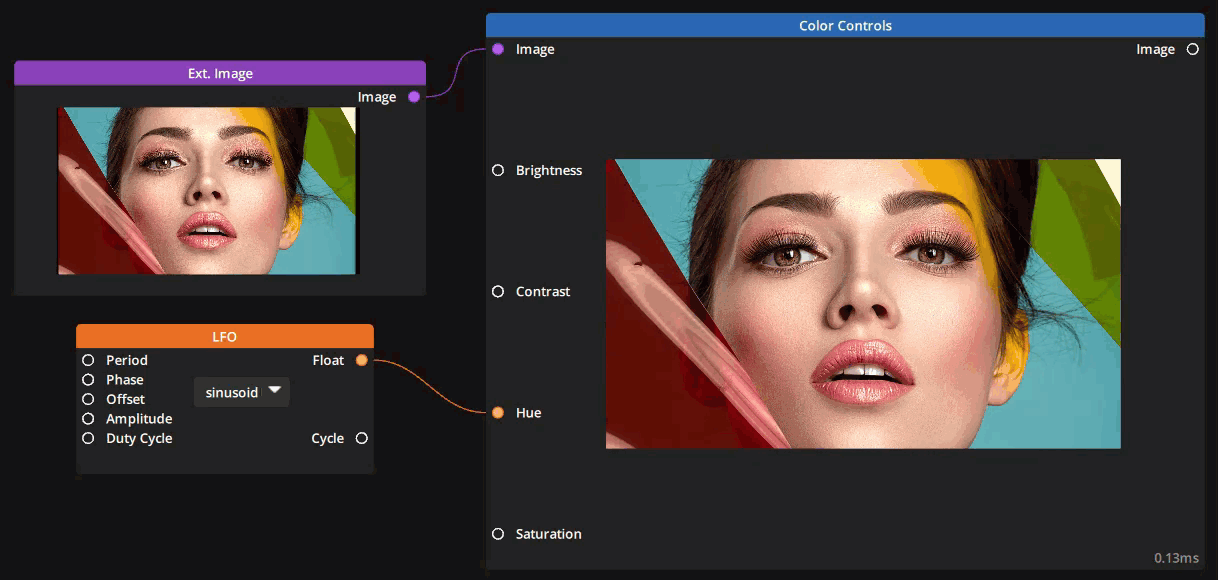The width and height of the screenshot is (1218, 580).
Task: Click the LFO Cycle output port
Action: (362, 438)
